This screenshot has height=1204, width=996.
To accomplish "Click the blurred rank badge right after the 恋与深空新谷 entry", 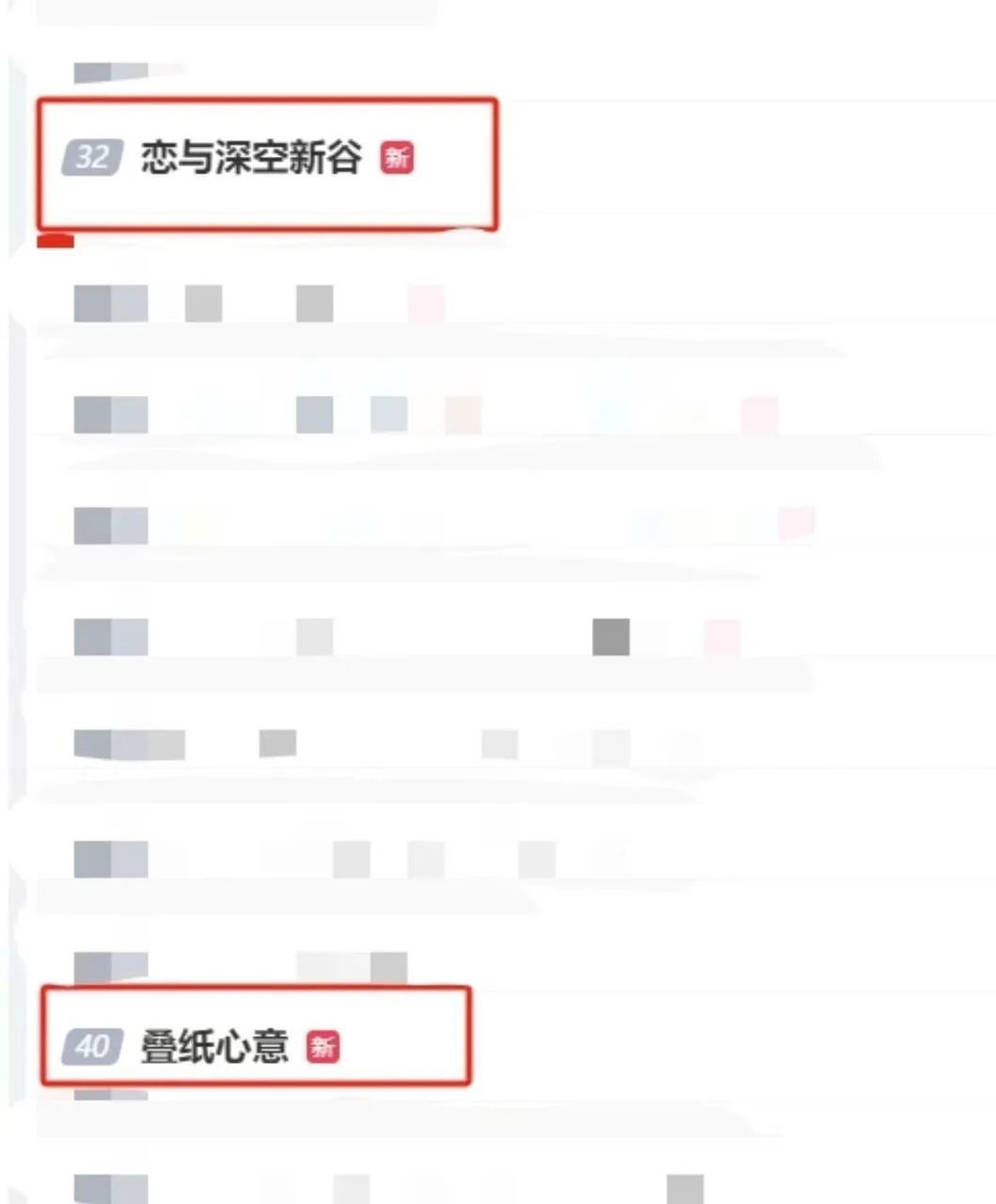I will click(111, 304).
